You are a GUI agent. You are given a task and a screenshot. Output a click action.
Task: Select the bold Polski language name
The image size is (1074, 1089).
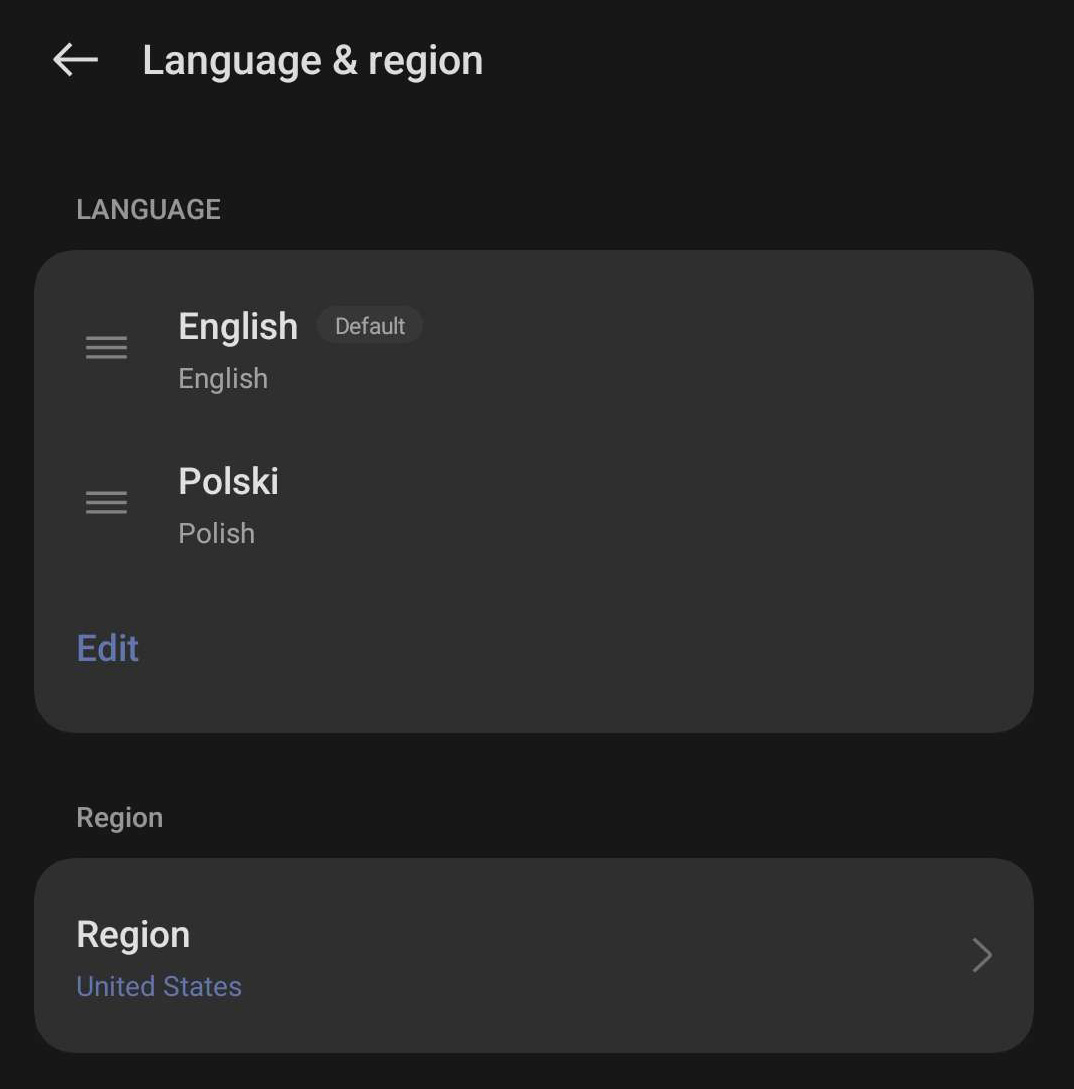pos(228,481)
